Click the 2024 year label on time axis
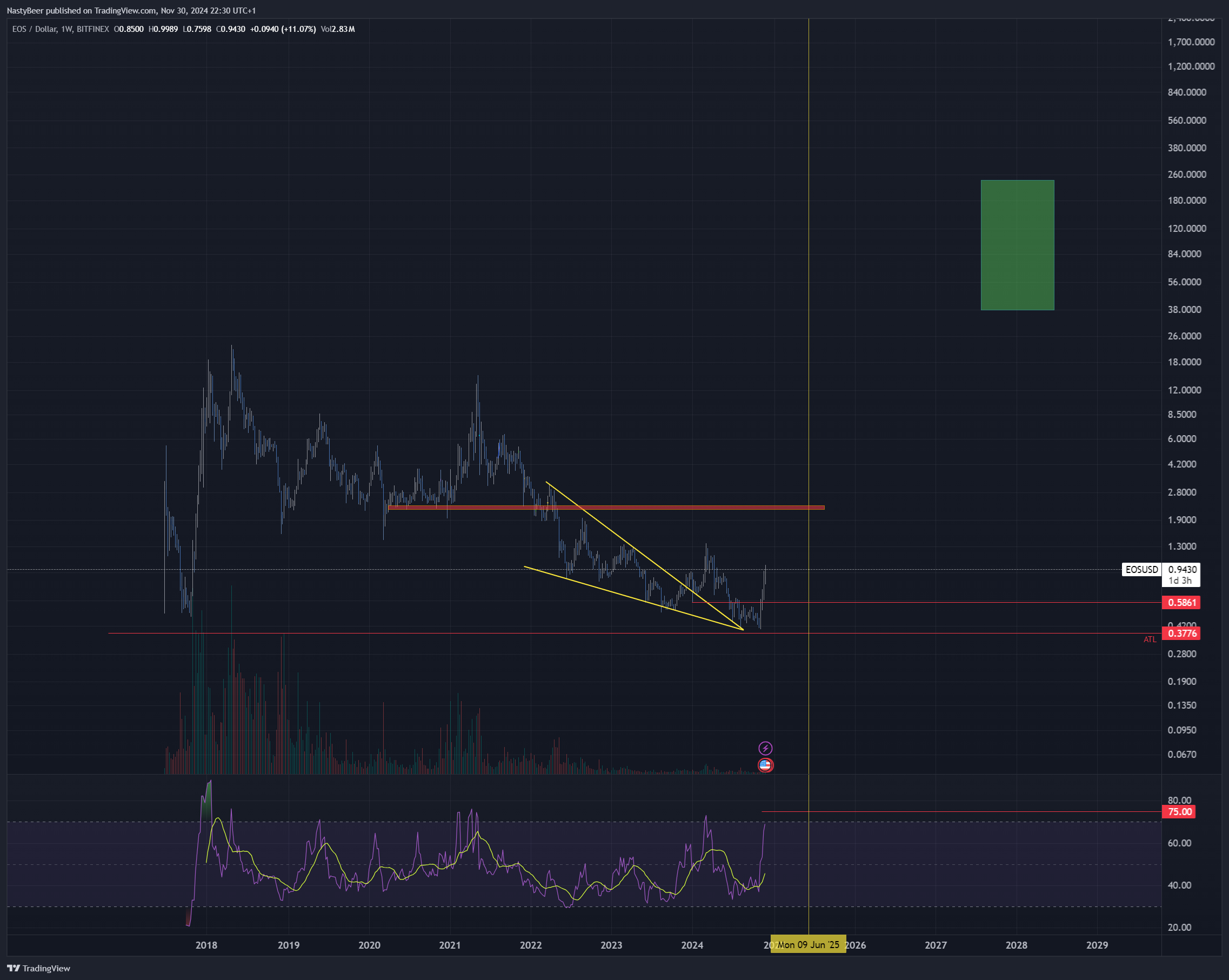 [x=692, y=945]
